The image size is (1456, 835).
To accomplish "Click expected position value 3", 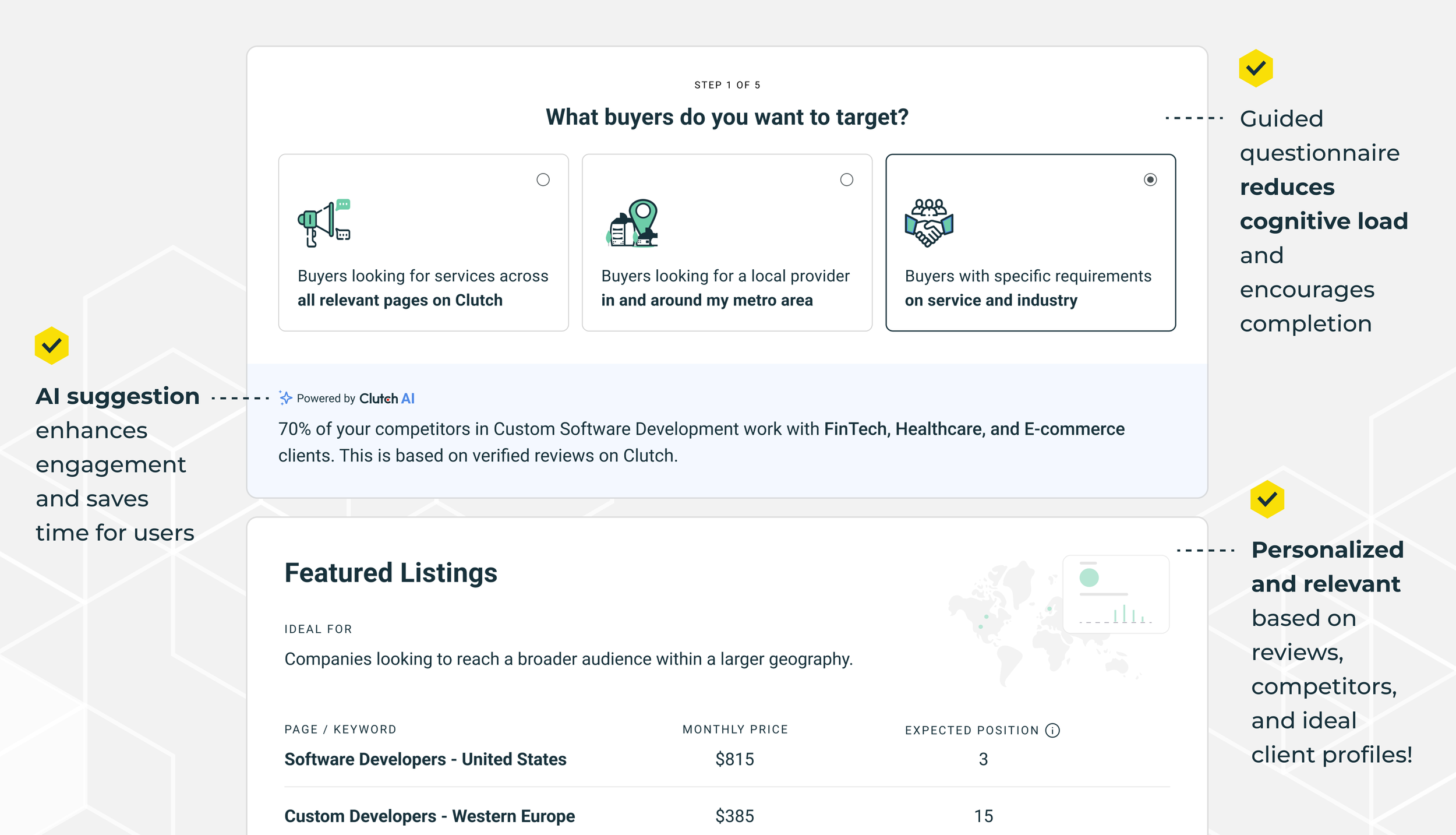I will tap(983, 759).
